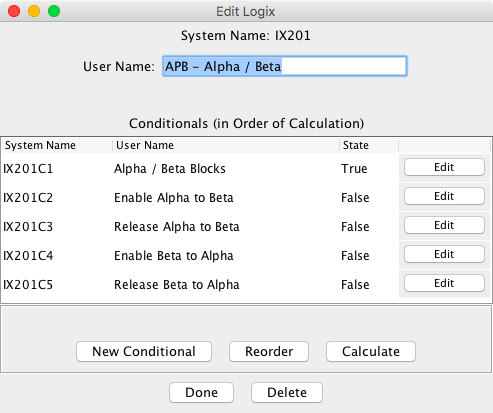Edit the Enable Alpha to Beta conditional
Viewport: 493px width, 413px height.
[x=444, y=196]
